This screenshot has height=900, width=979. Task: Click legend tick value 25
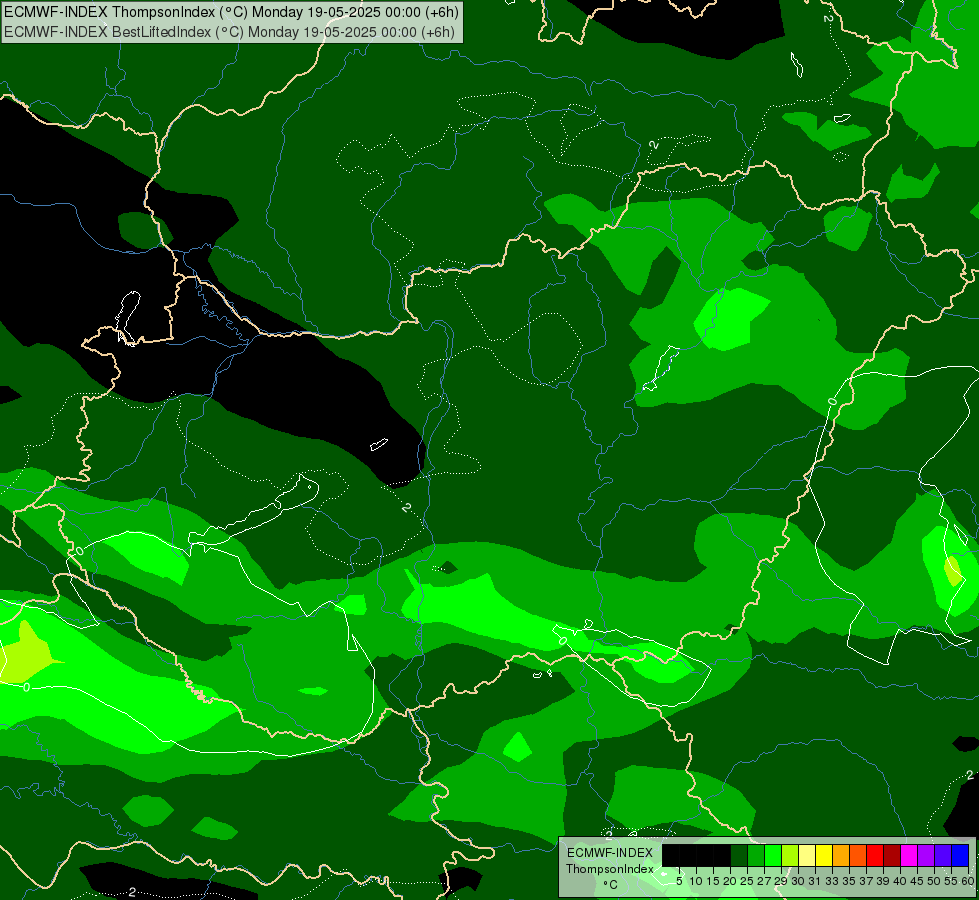(x=747, y=881)
